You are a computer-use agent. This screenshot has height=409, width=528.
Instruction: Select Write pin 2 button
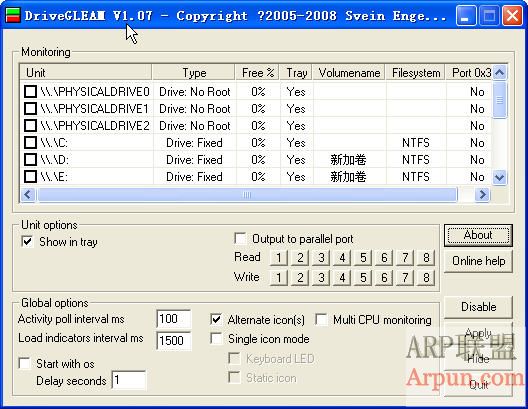coord(300,278)
